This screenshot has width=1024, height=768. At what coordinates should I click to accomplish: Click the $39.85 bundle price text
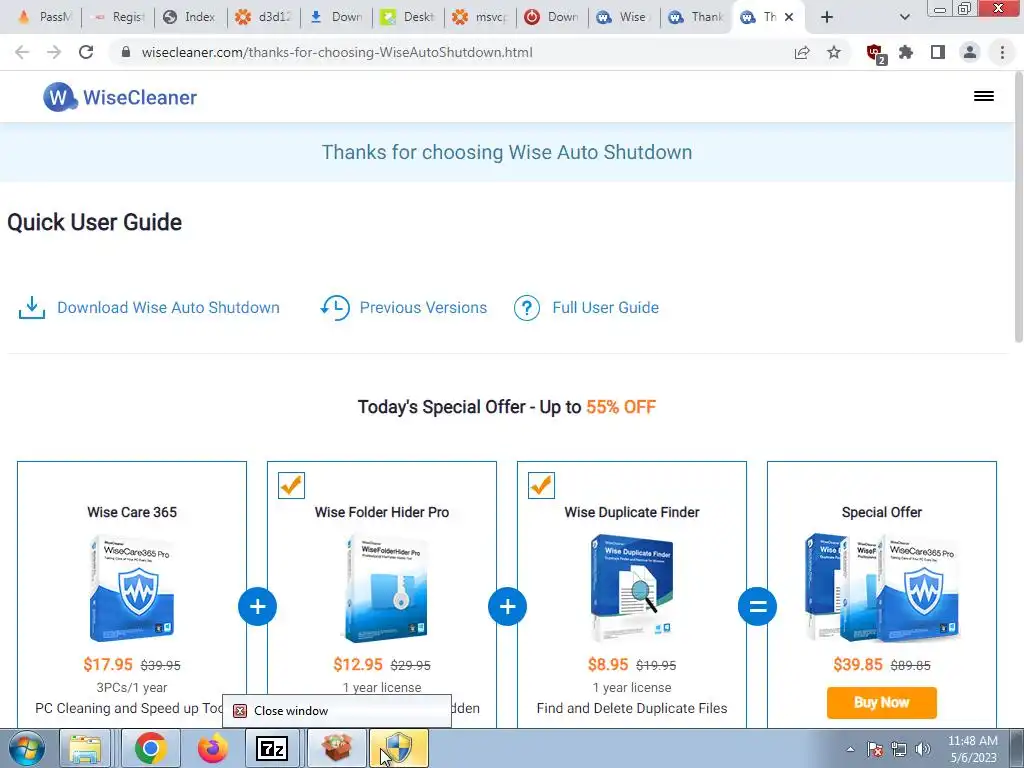pyautogui.click(x=857, y=665)
